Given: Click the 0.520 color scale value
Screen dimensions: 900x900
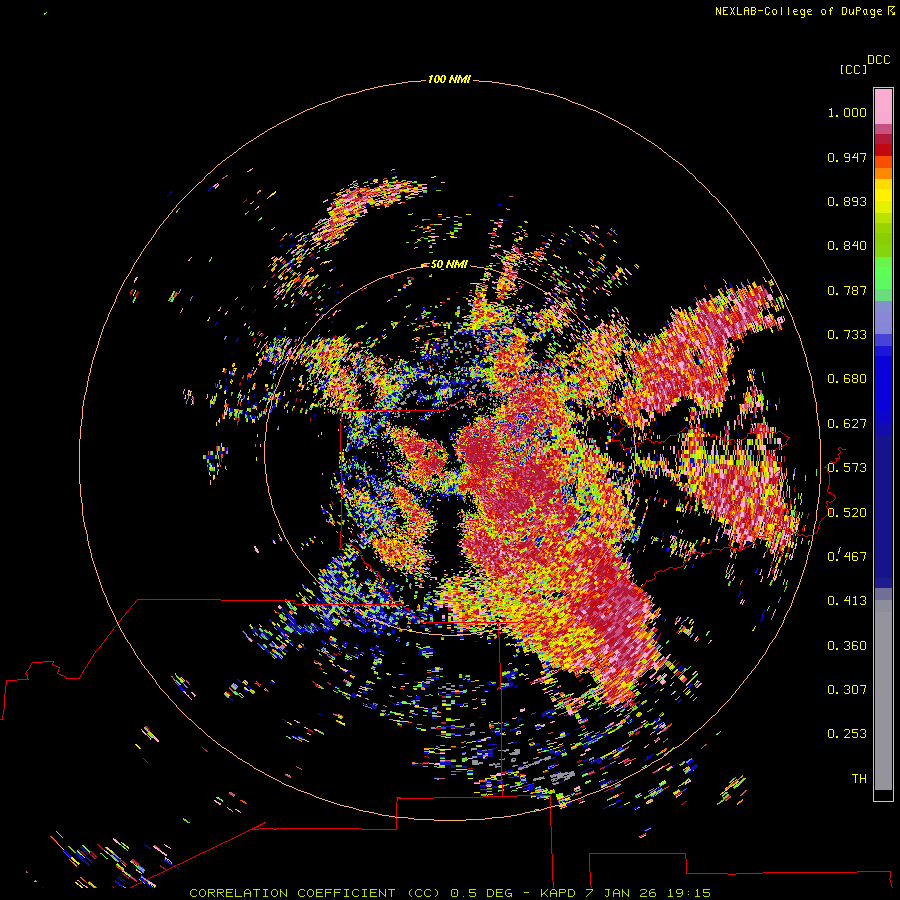Looking at the screenshot, I should click(x=847, y=513).
